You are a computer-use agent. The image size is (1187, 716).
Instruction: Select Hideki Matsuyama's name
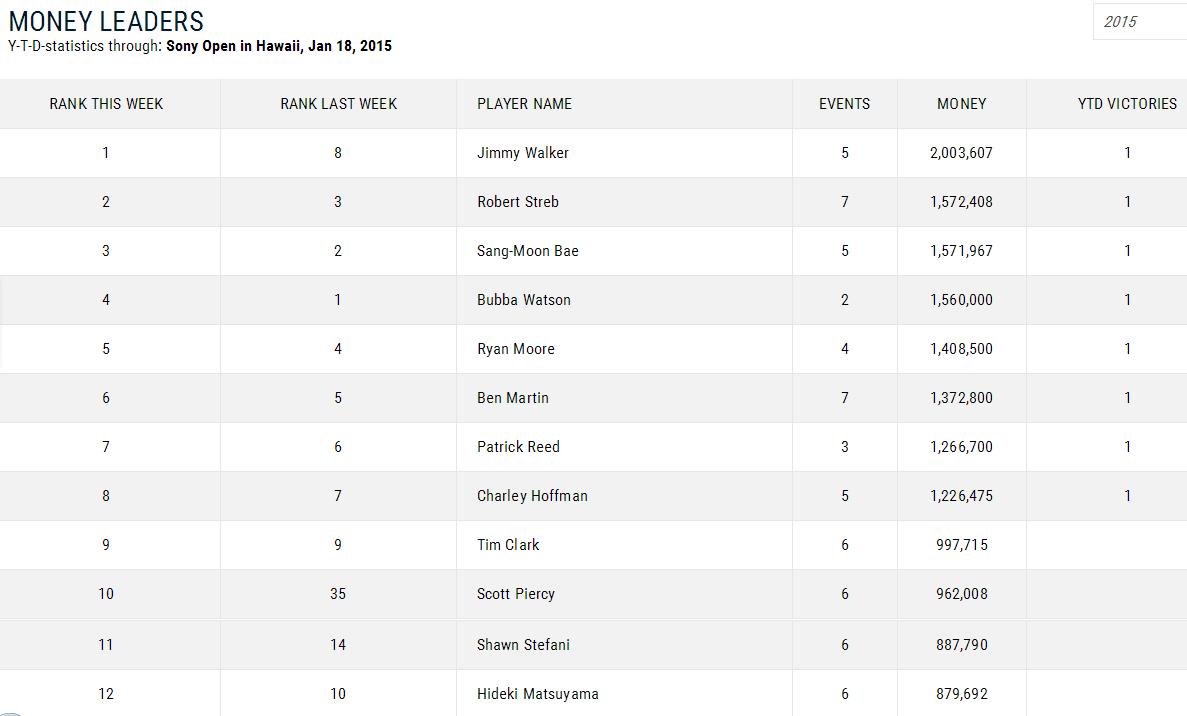(x=538, y=694)
